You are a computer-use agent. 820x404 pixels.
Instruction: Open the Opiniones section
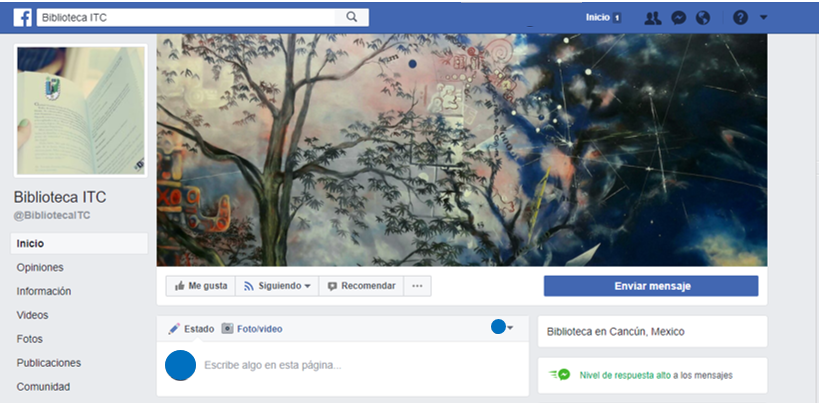coord(40,268)
